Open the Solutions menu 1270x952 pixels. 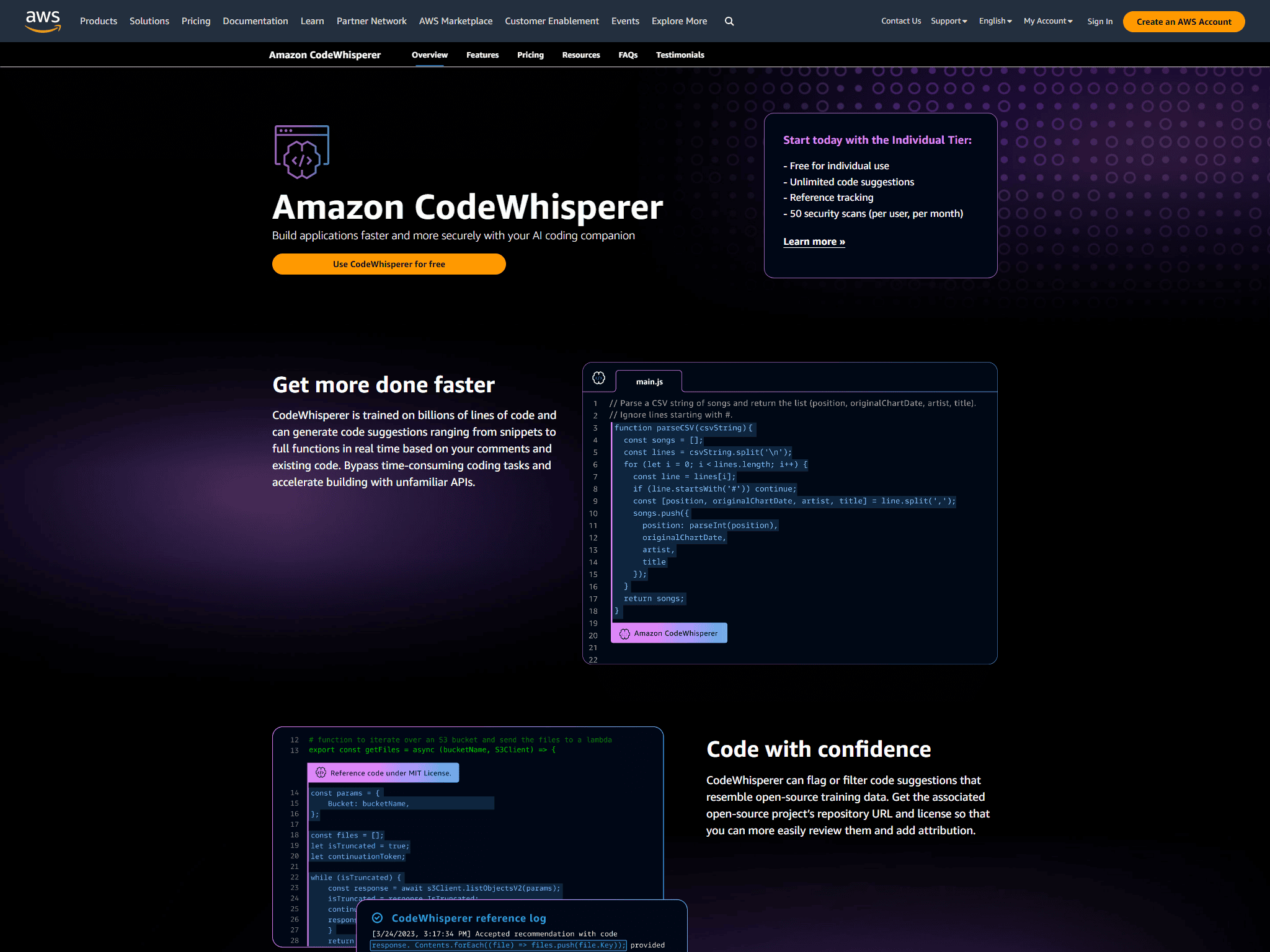point(149,21)
